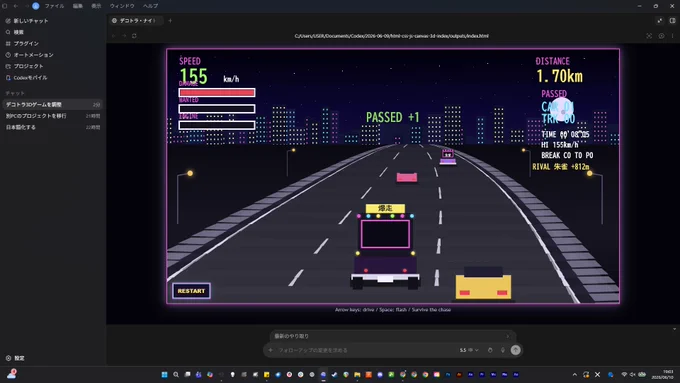Click the screenshot capture icon in preview toolbar
680x383 pixels.
point(649,36)
